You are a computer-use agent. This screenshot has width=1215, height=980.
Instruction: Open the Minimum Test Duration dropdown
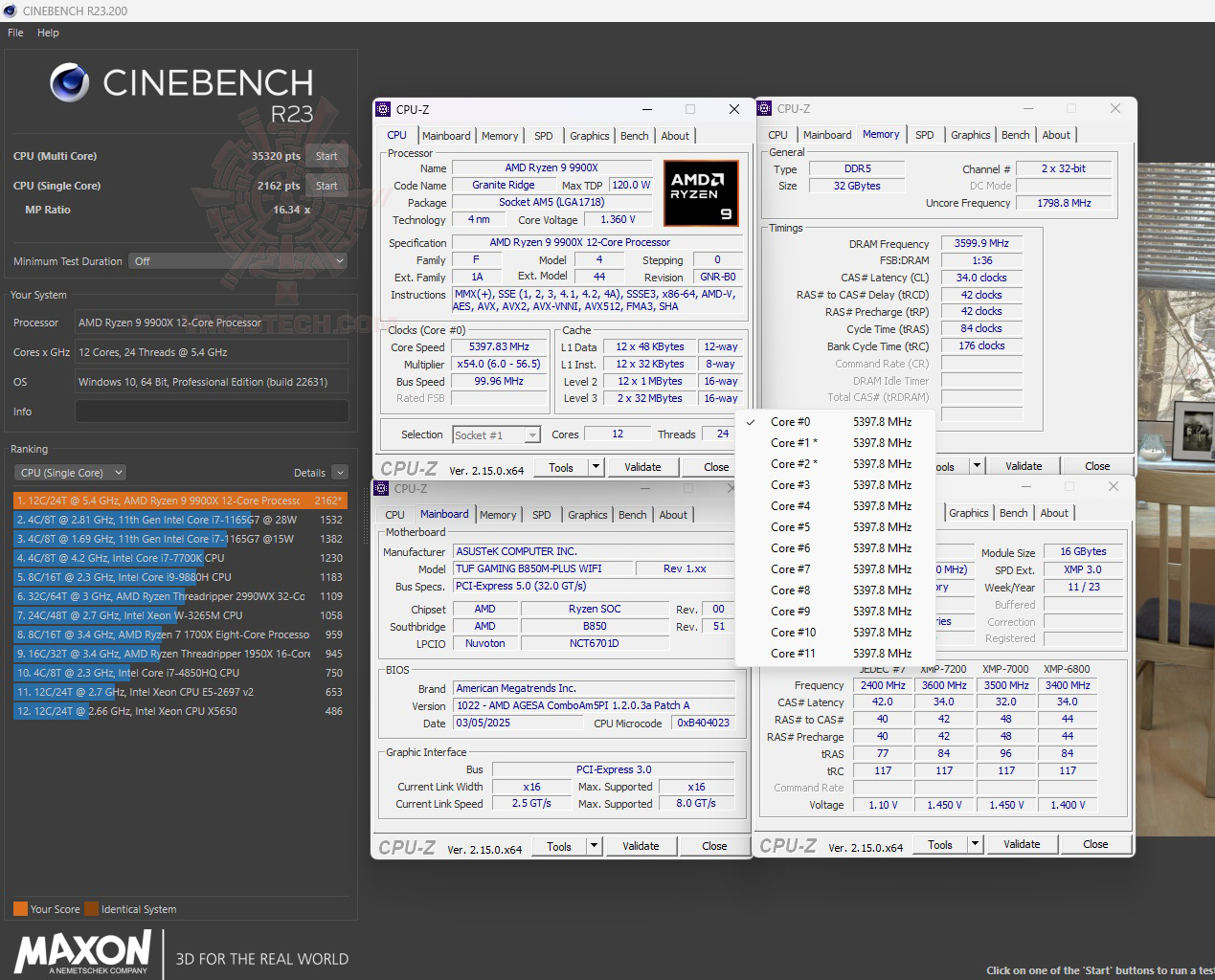(237, 261)
